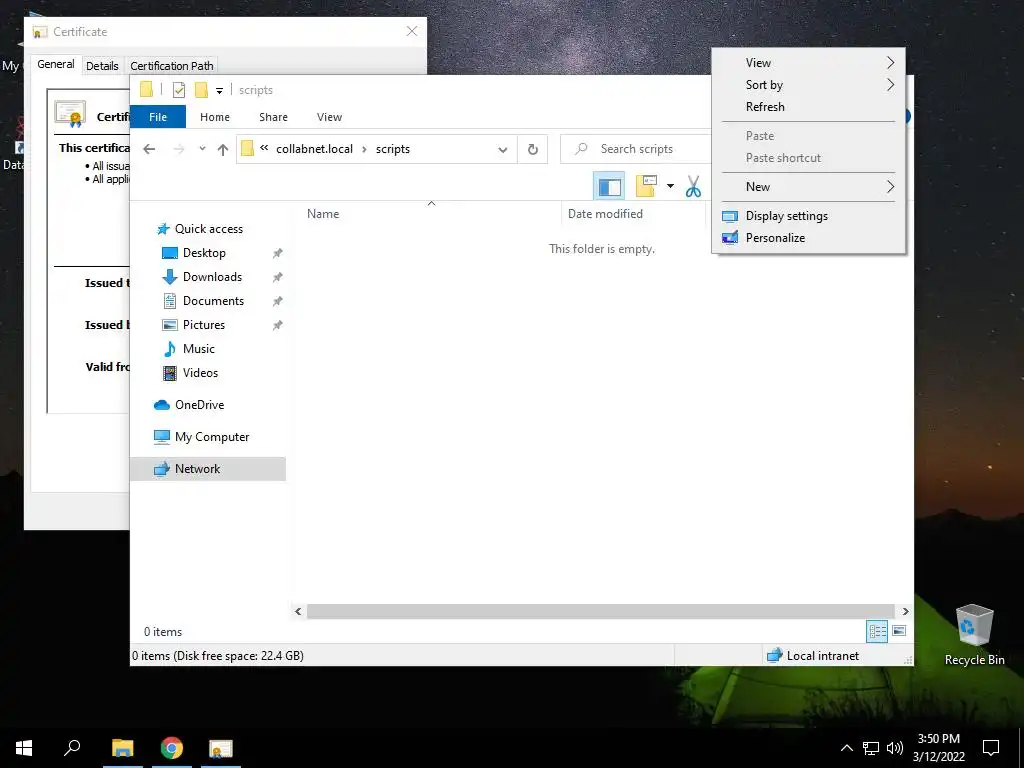The height and width of the screenshot is (768, 1024).
Task: Choose Personalize in context menu
Action: tap(808, 238)
